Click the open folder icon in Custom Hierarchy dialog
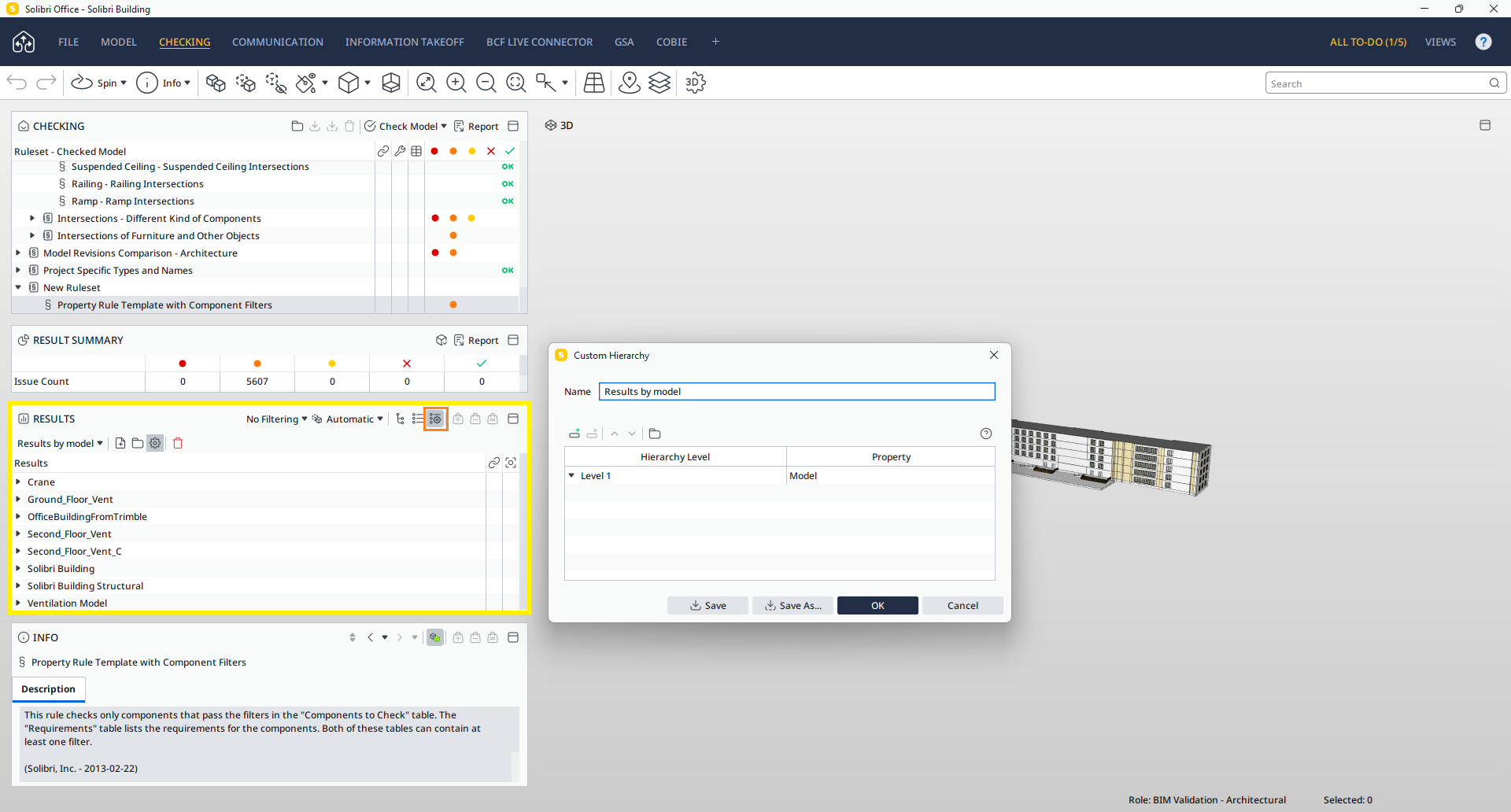1511x812 pixels. coord(655,434)
